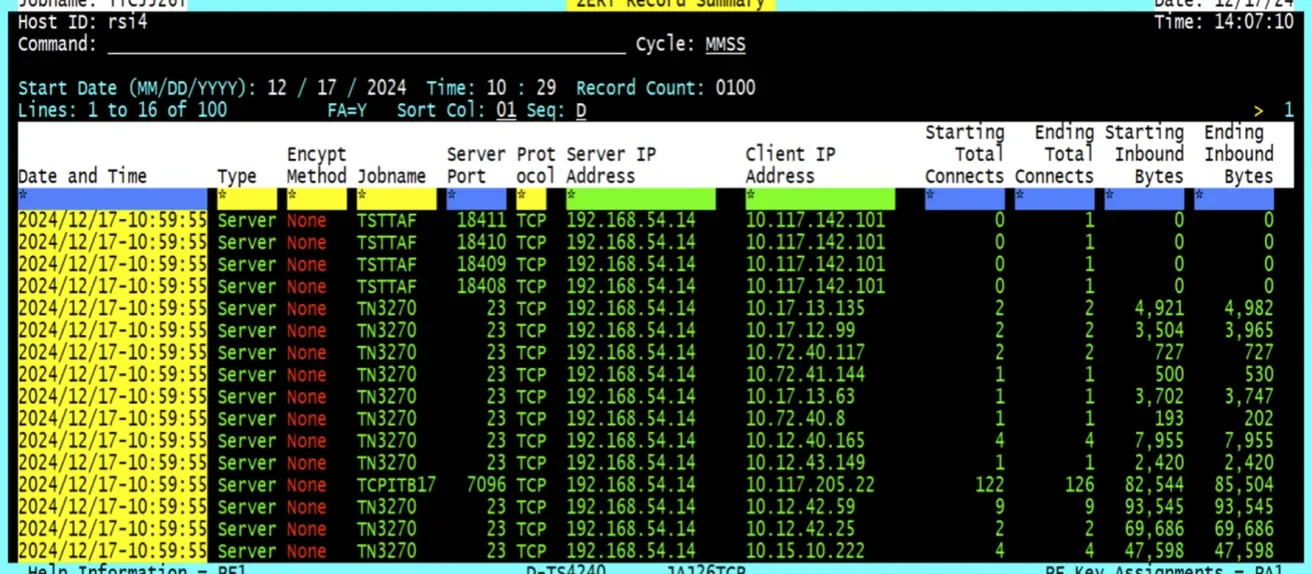Click client IP 10.72.41.144
The image size is (1312, 574).
tap(805, 374)
